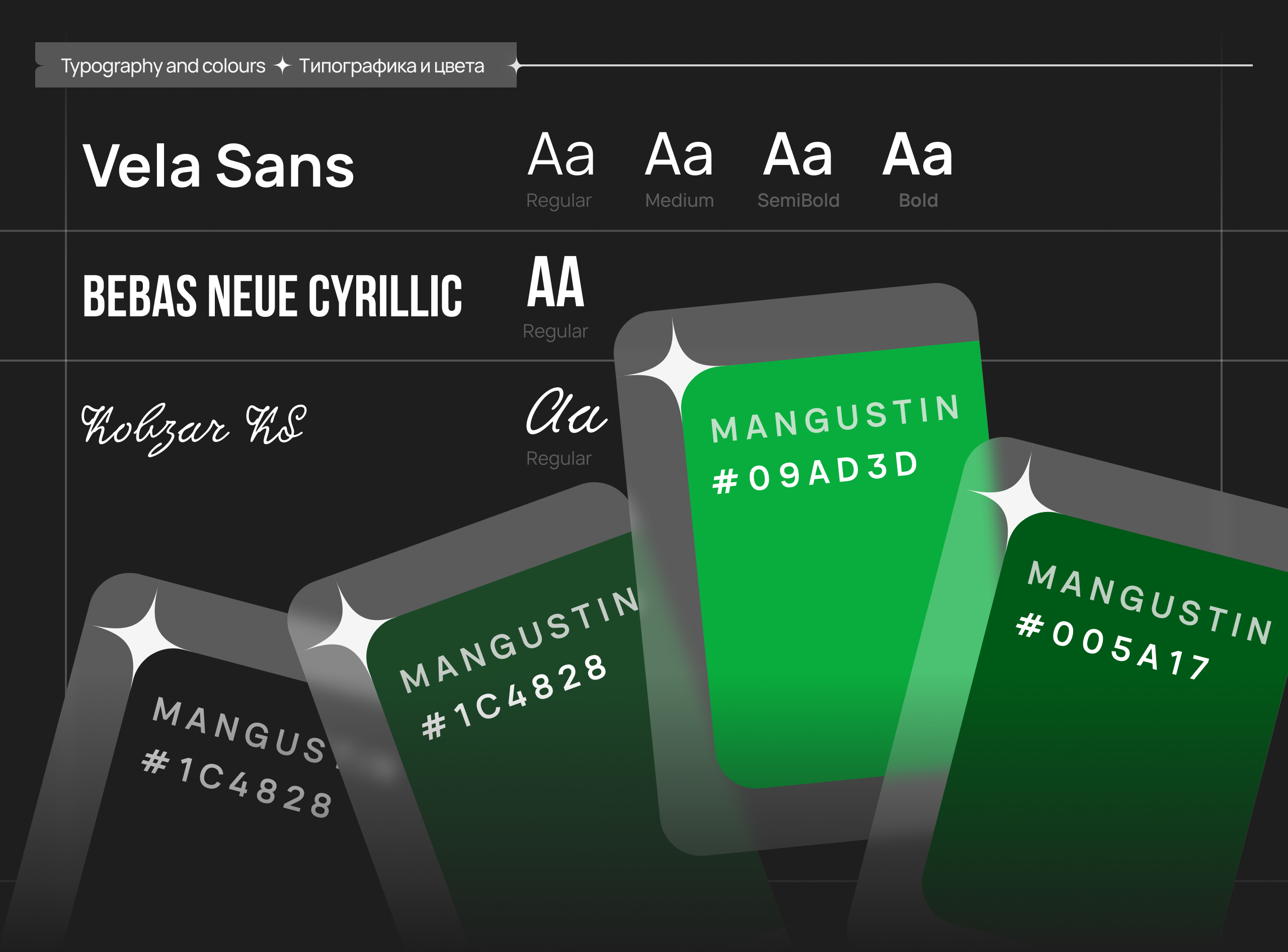The height and width of the screenshot is (952, 1288).
Task: Click the Typography and colours heading
Action: point(163,66)
